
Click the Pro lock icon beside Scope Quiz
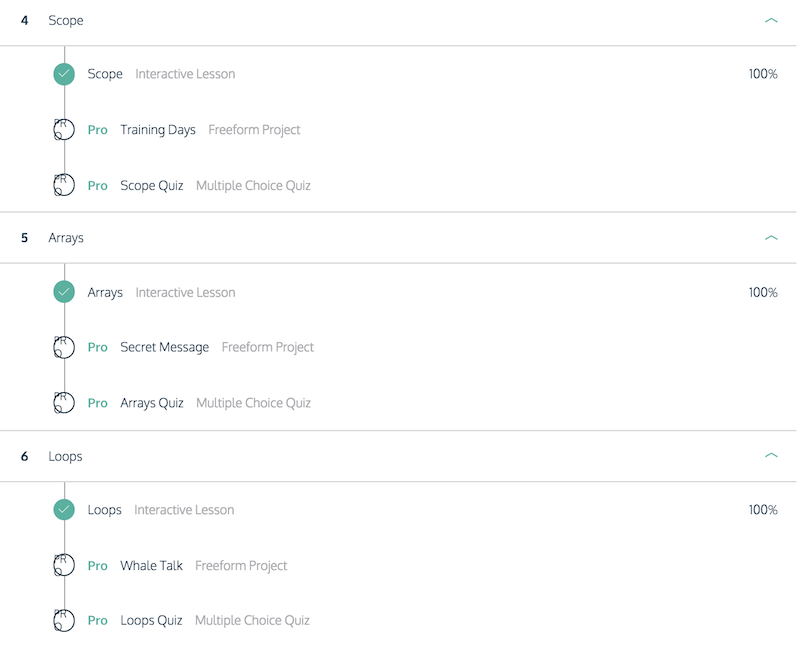[64, 185]
